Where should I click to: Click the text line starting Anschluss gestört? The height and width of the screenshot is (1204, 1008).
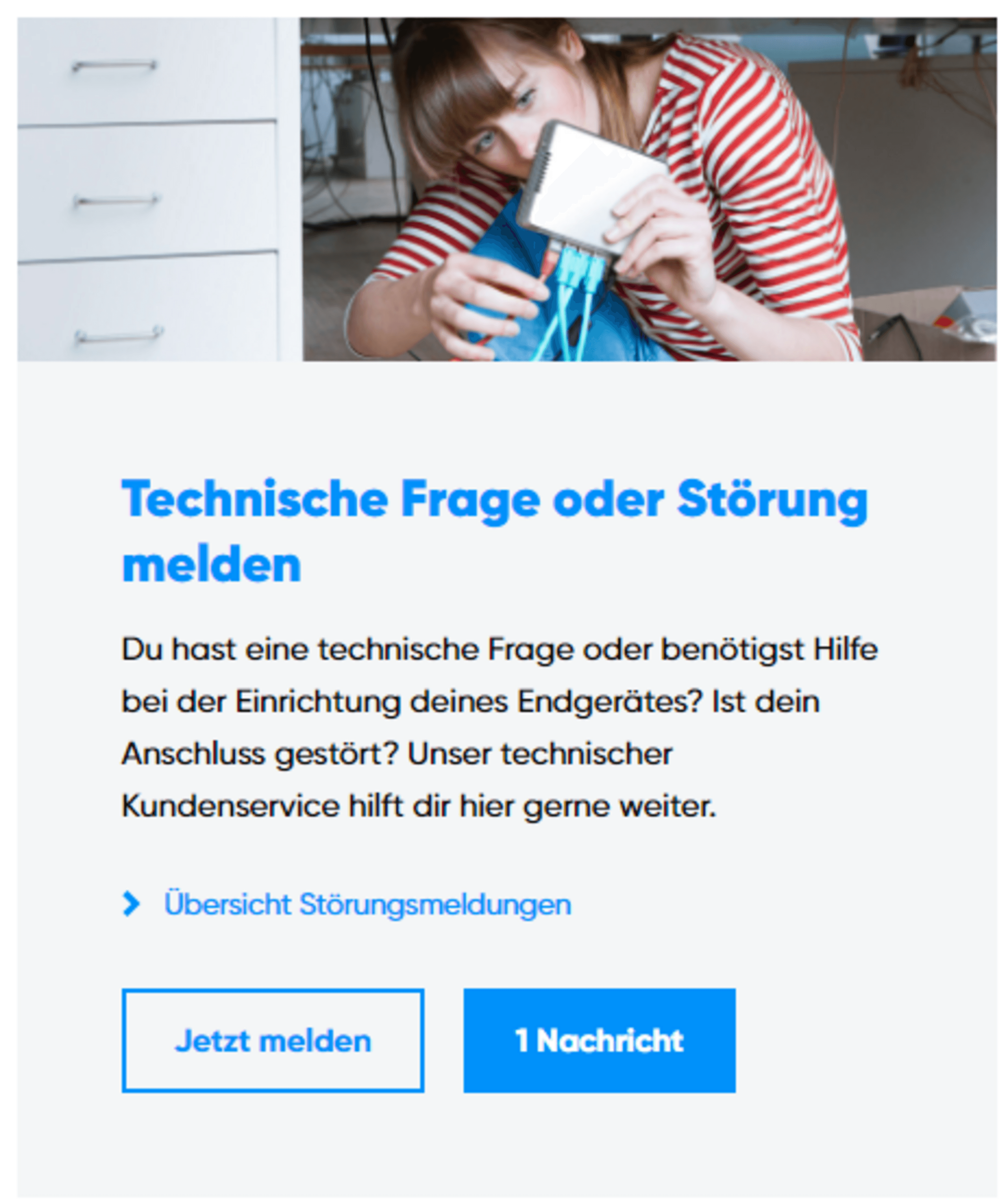[x=397, y=755]
